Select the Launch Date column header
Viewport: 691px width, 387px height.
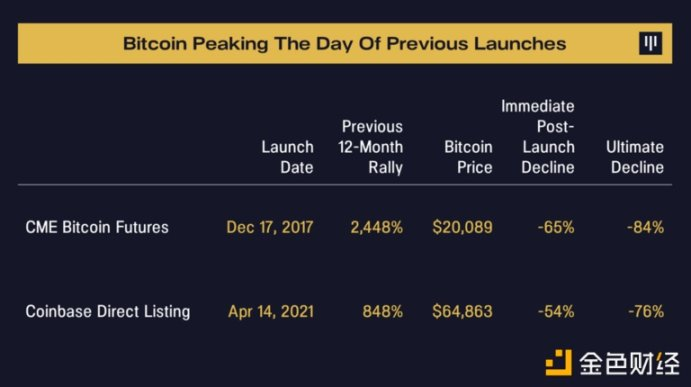point(287,157)
